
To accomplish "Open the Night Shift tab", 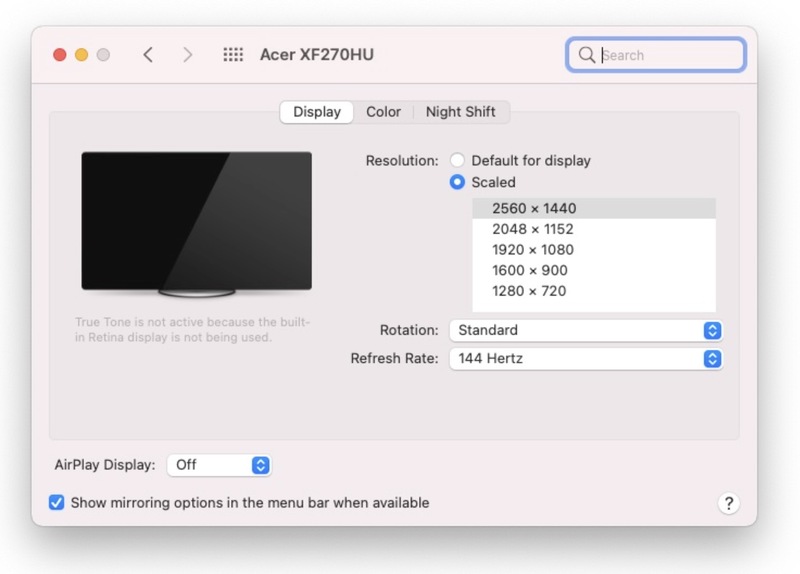I will pos(461,112).
